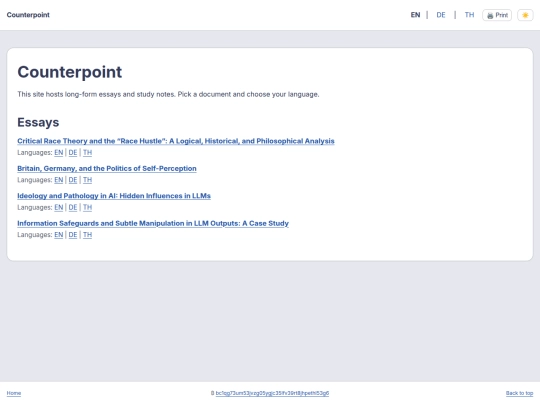
Task: Open Critical Race Theory essay in EN
Action: (59, 152)
